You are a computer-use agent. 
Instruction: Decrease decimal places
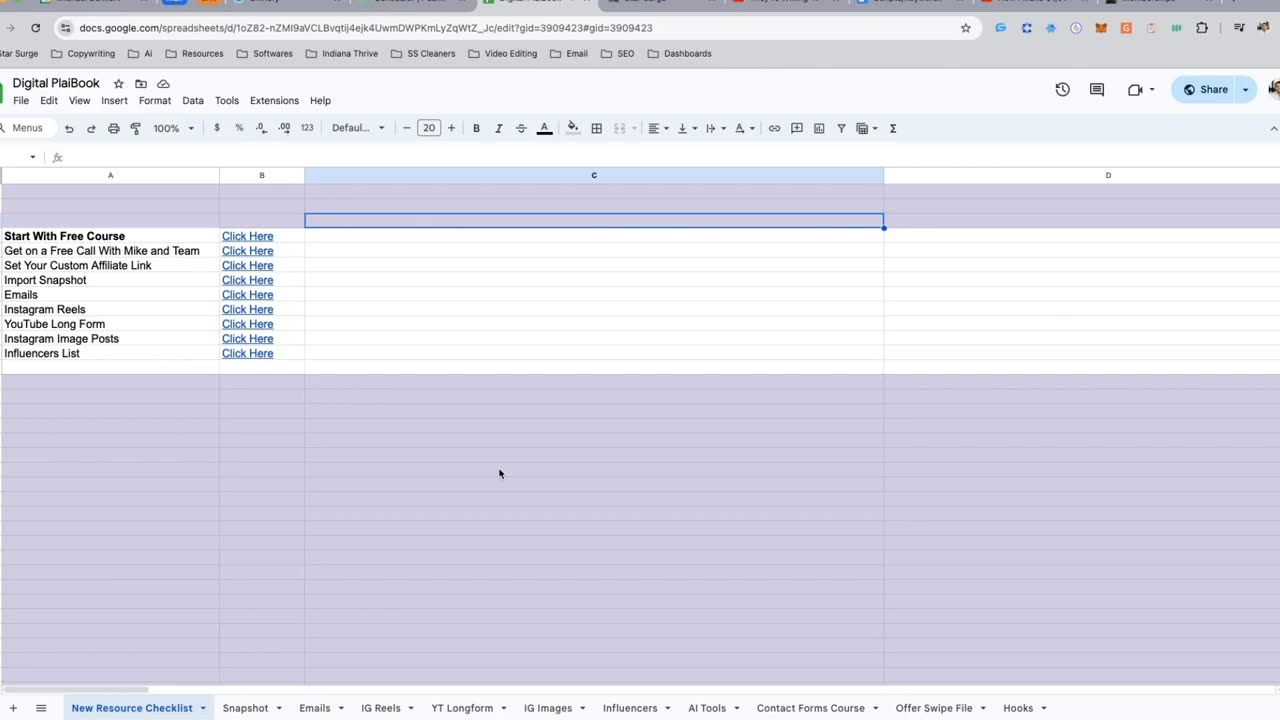click(x=261, y=128)
